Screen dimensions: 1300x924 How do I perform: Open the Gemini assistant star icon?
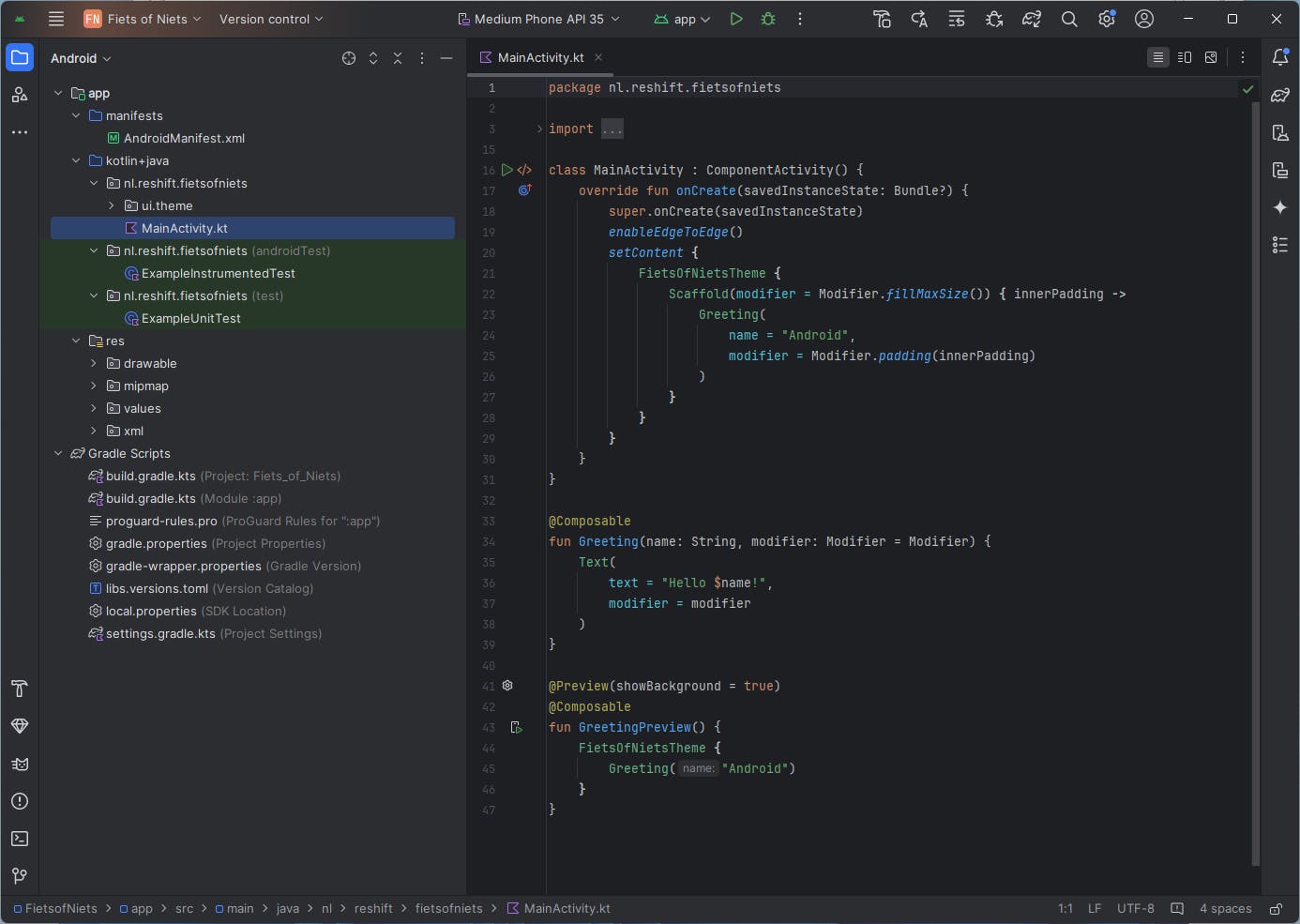1280,207
